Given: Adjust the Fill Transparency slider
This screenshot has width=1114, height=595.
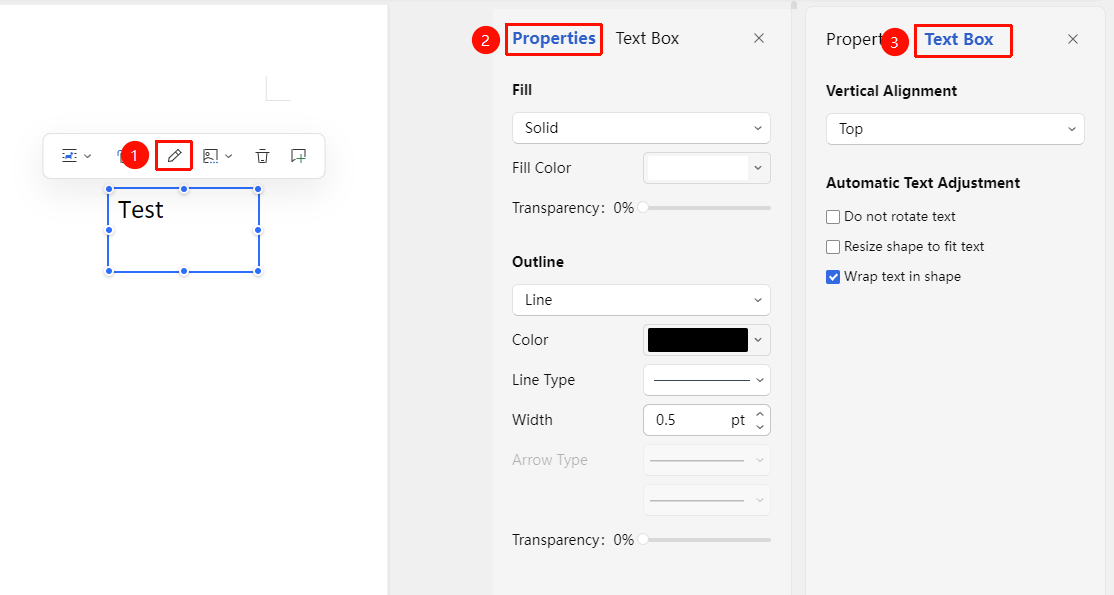Looking at the screenshot, I should point(706,208).
